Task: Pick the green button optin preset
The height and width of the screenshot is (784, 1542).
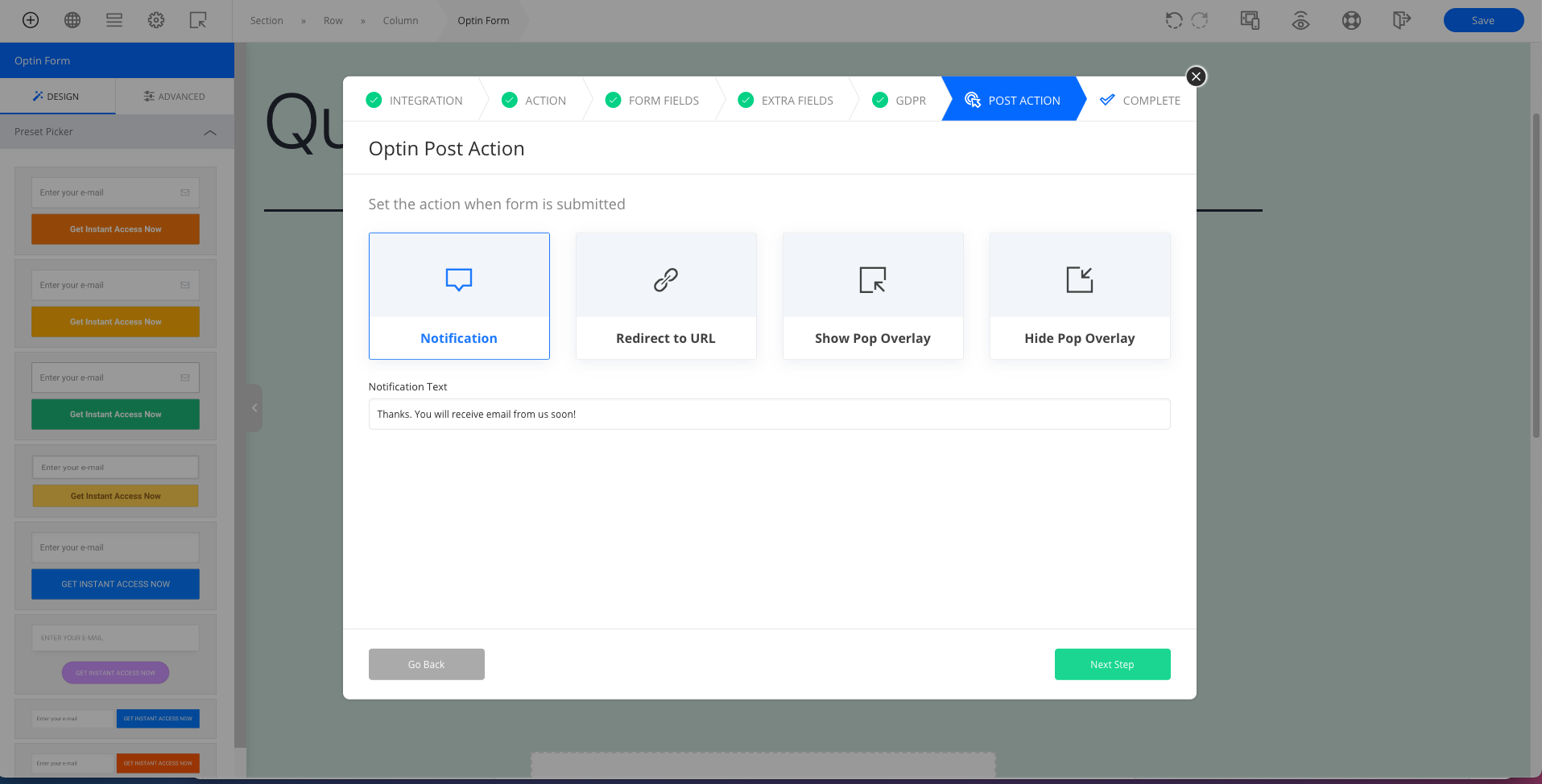Action: [x=115, y=396]
